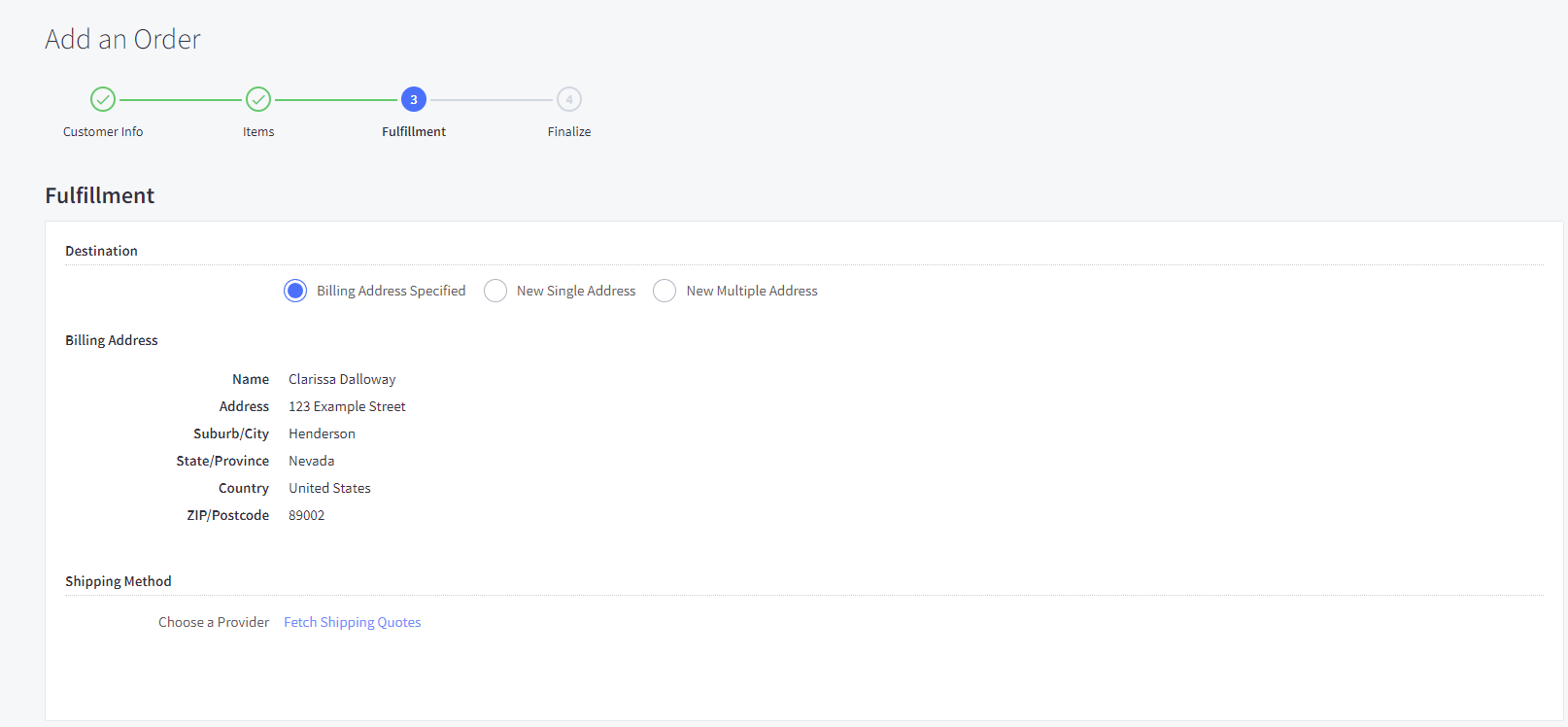This screenshot has height=727, width=1568.
Task: Jump to the Finalize step label
Action: tap(569, 131)
